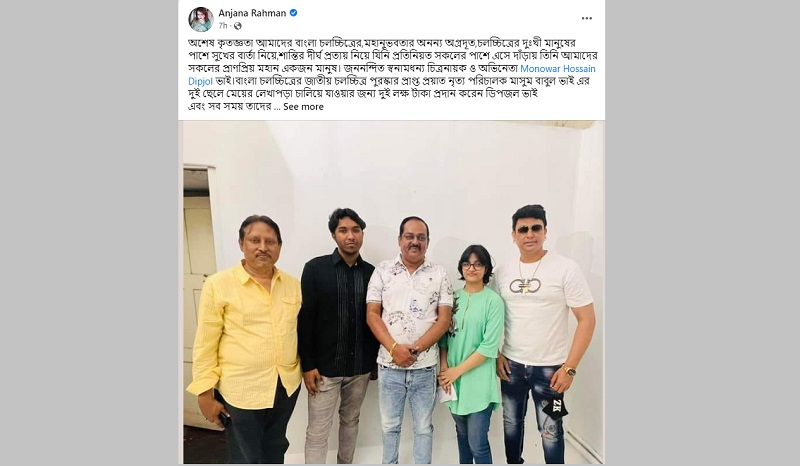Click the gold wristwatch in the photo
Screen dimensions: 800x466
point(569,370)
